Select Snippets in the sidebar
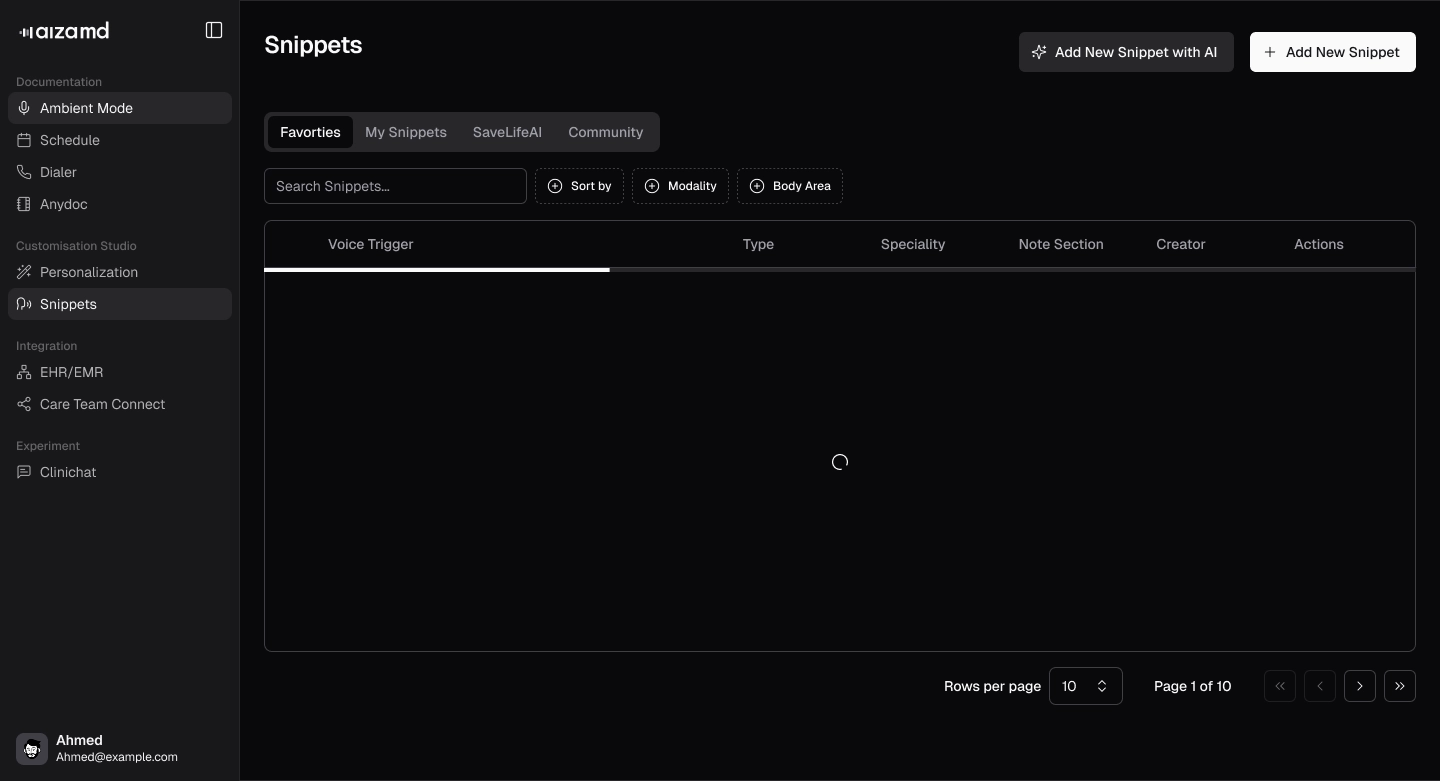Screen dimensions: 1440x781 tap(120, 304)
